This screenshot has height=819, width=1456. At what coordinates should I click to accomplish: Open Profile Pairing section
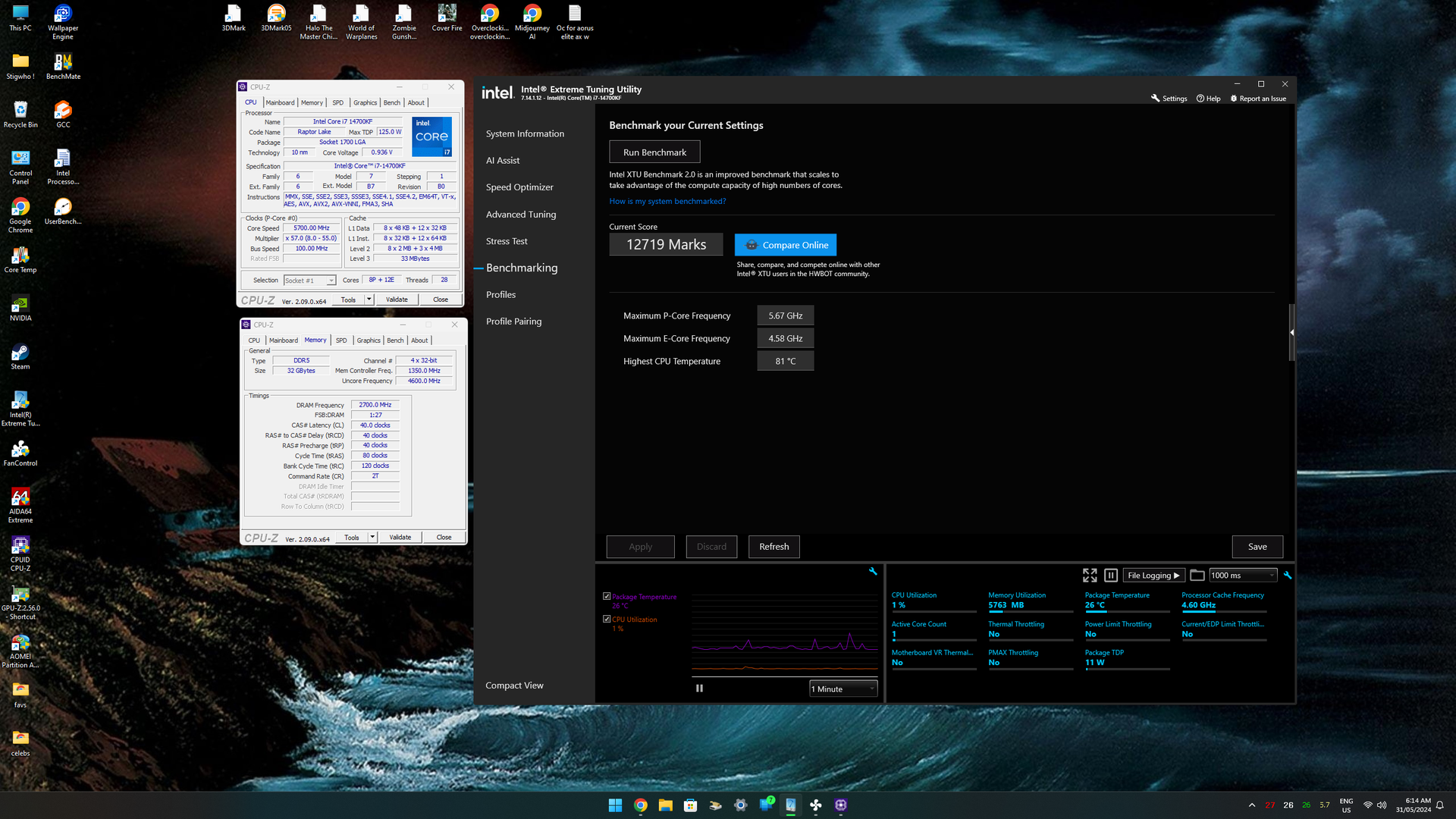click(x=513, y=322)
